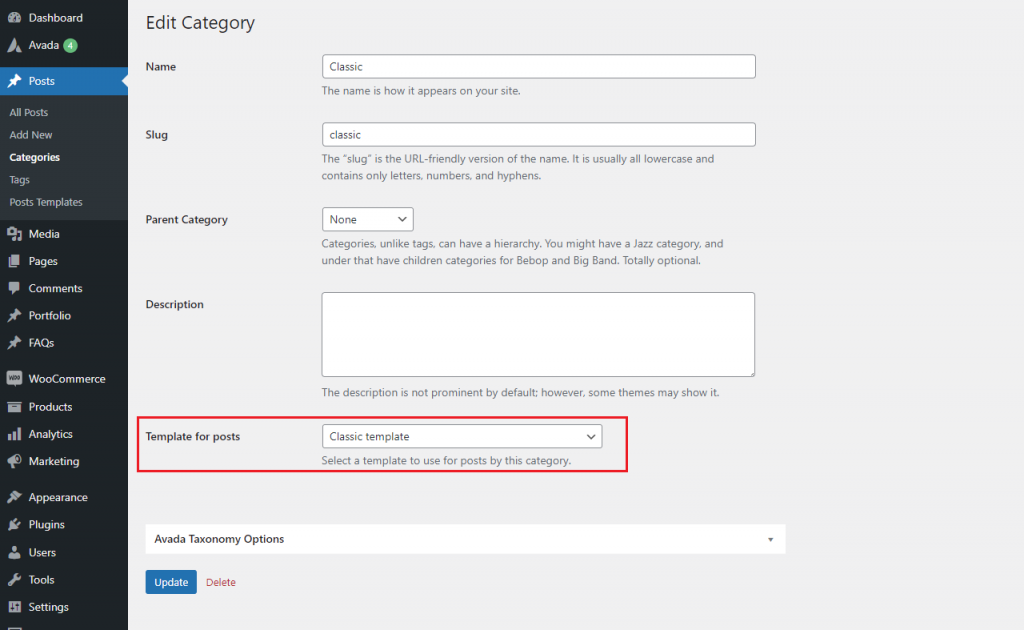
Task: Click the Plugins plug icon
Action: pos(14,524)
